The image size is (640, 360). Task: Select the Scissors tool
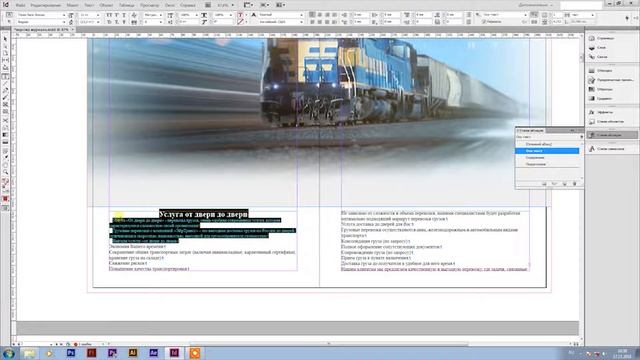click(x=5, y=120)
